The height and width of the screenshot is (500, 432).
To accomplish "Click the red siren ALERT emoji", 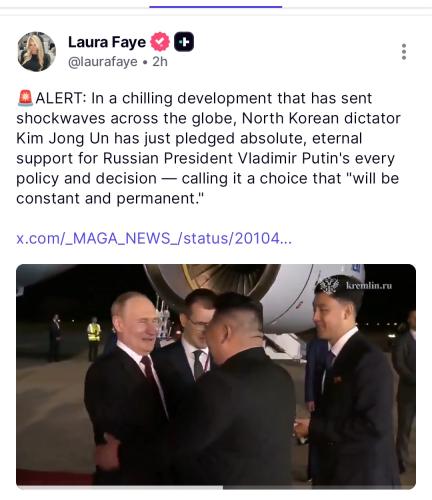I will (x=25, y=98).
